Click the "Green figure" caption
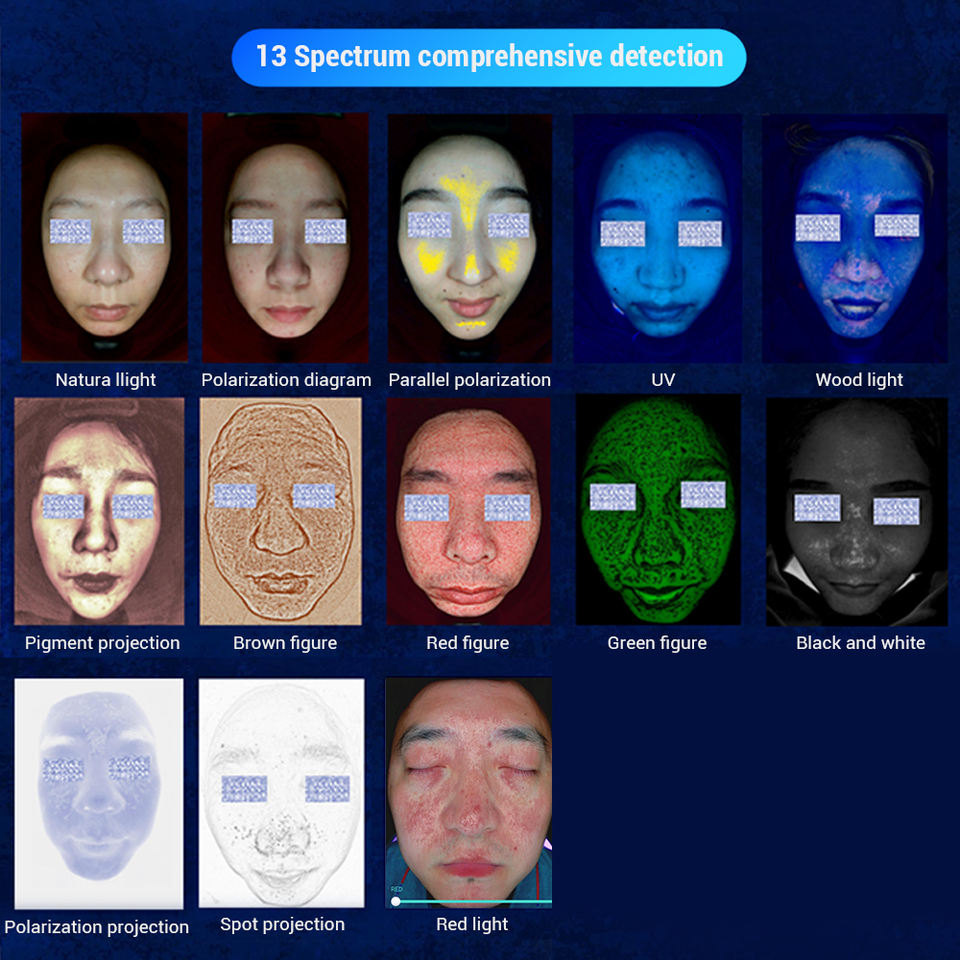 tap(657, 643)
